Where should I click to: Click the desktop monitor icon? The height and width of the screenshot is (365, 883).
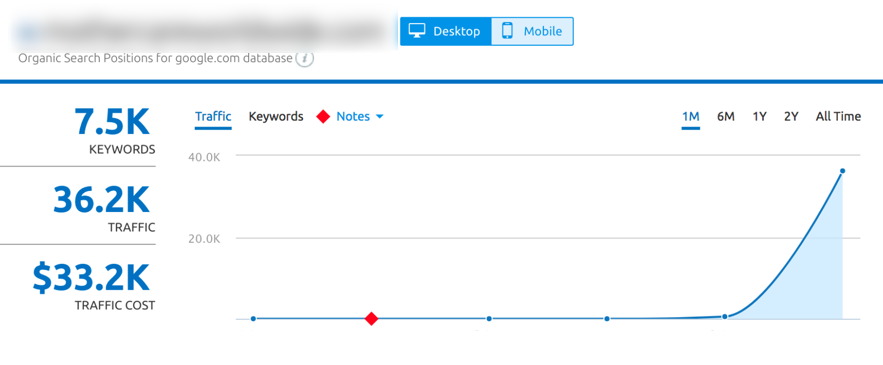click(417, 31)
